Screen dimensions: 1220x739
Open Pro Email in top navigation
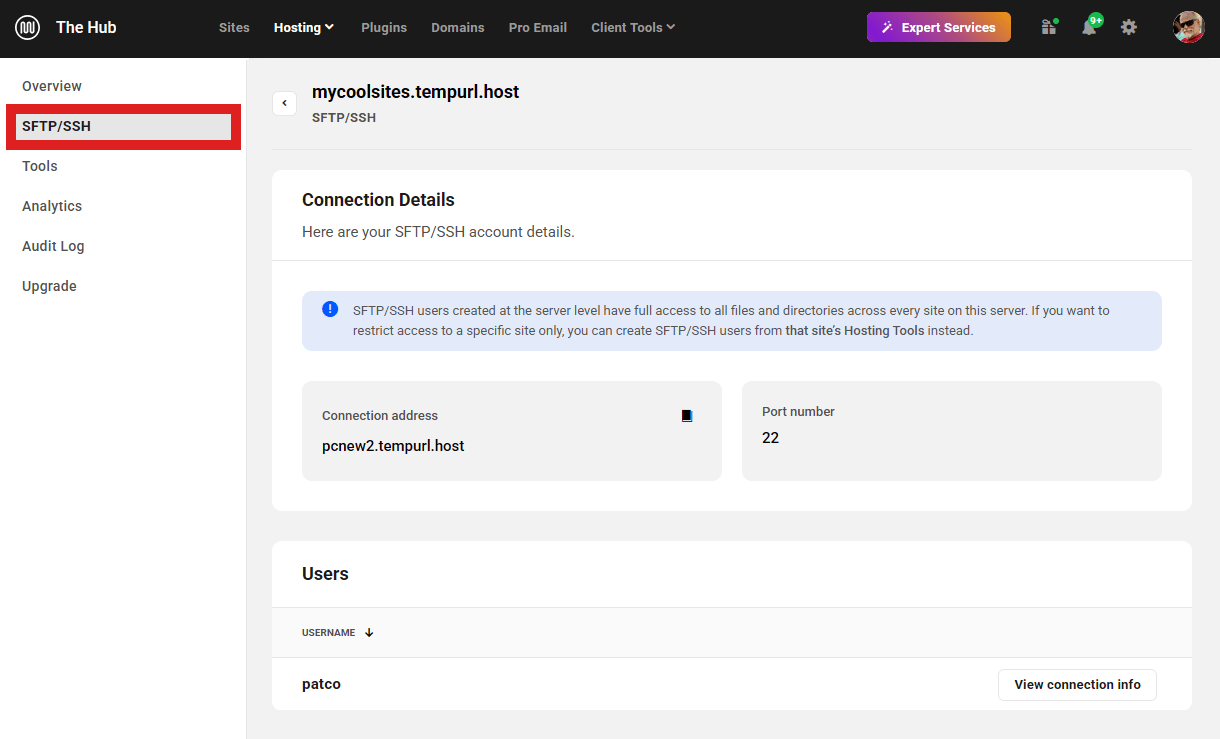pos(538,28)
